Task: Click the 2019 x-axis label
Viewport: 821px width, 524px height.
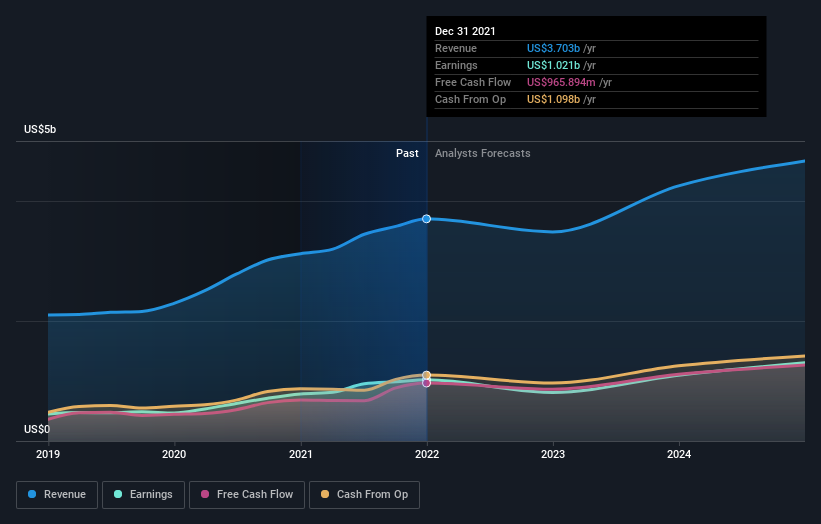Action: (x=48, y=454)
